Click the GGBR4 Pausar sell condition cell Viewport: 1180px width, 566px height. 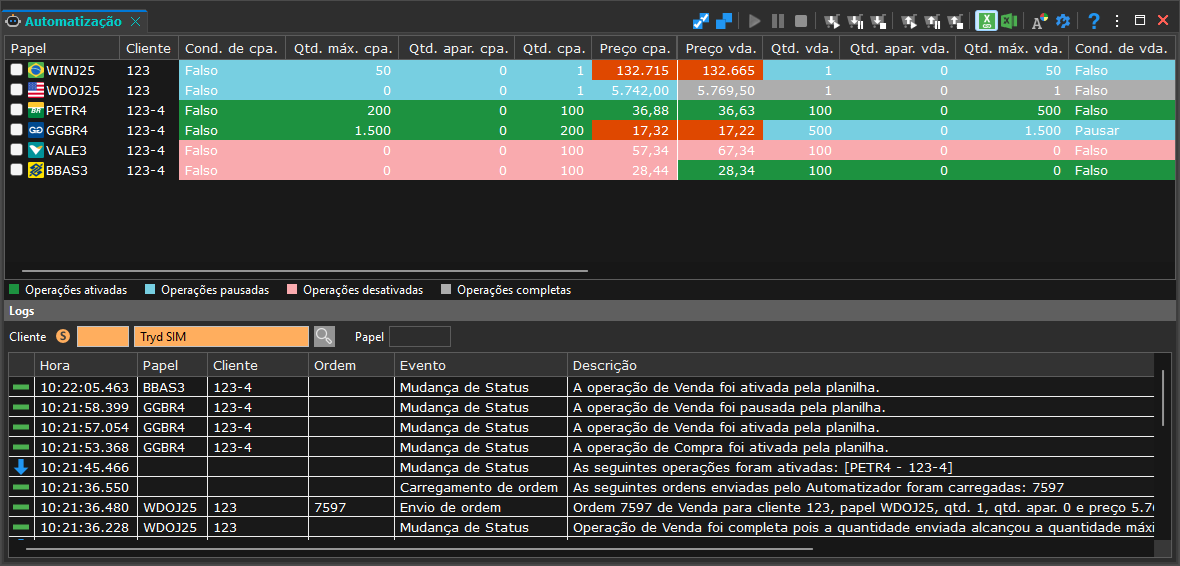1121,130
